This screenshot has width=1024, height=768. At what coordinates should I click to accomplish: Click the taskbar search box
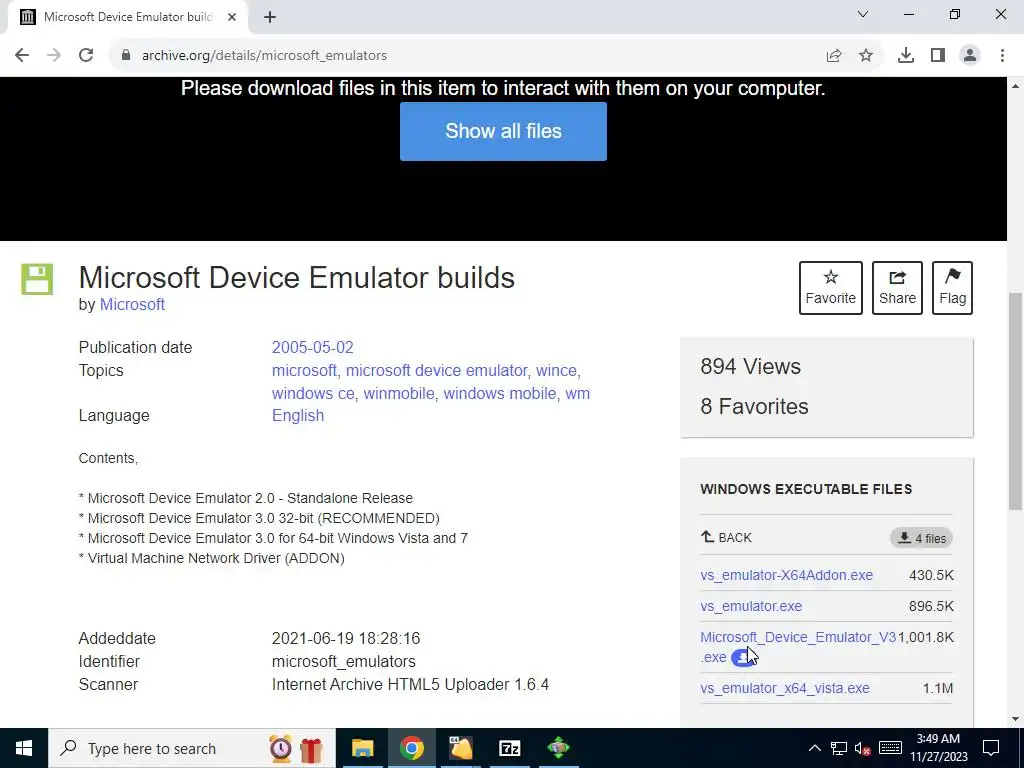(x=191, y=748)
